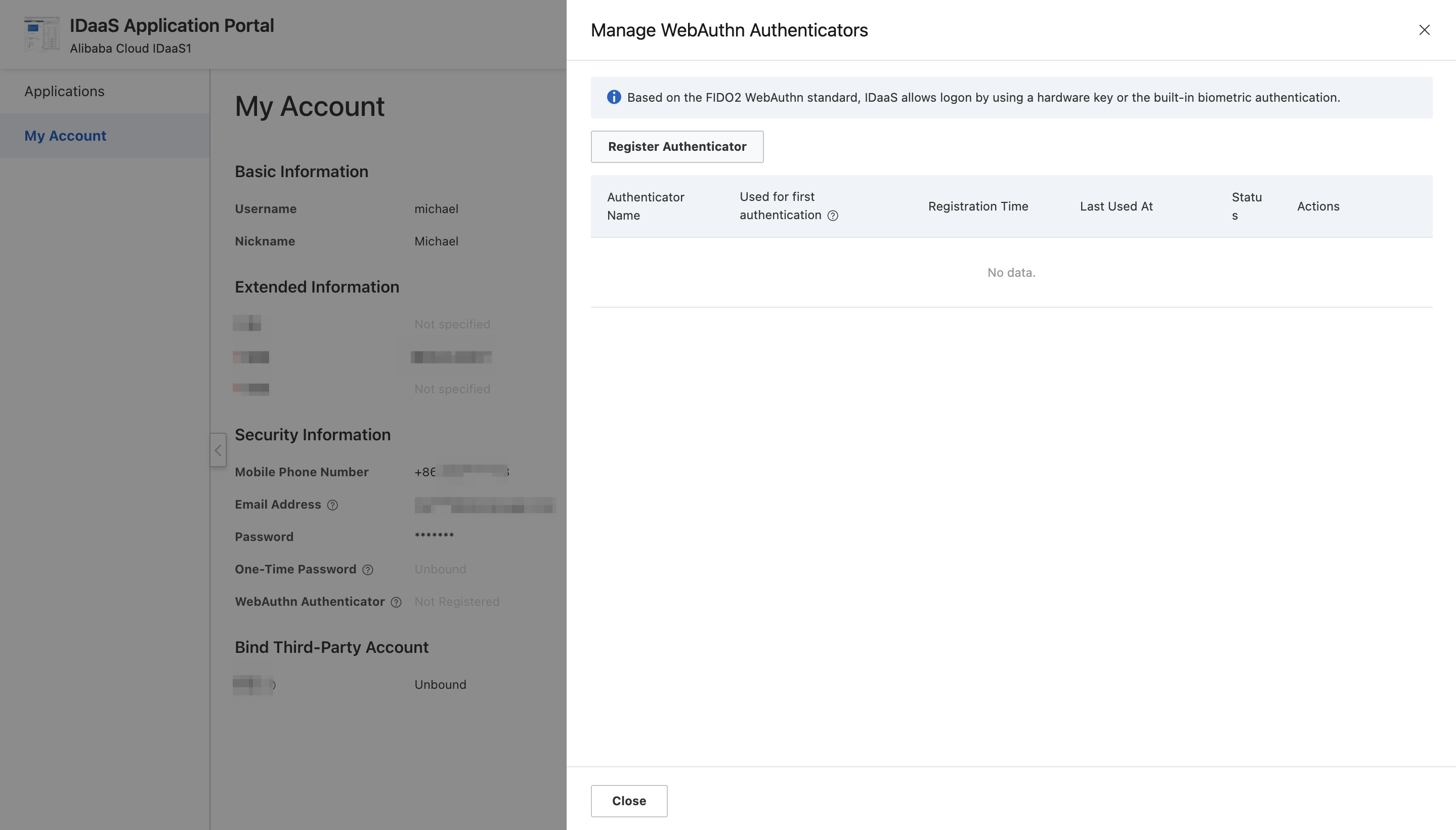Click the Not Registered WebAuthn Authenticator value
Screen dimensions: 1456x830
pos(456,601)
